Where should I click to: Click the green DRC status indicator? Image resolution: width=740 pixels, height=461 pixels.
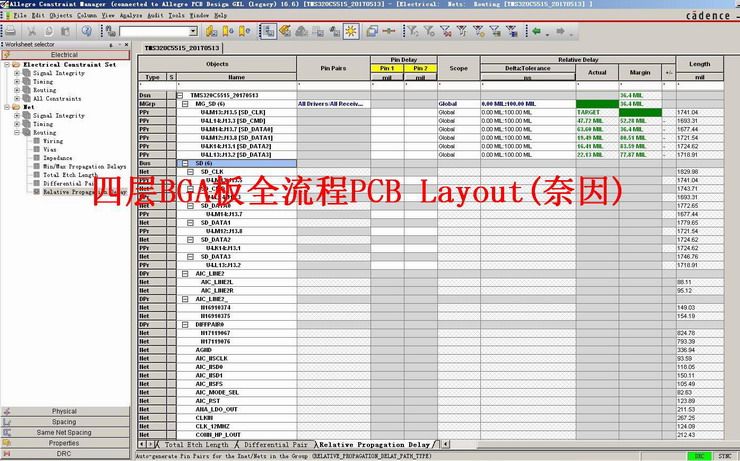click(x=699, y=456)
